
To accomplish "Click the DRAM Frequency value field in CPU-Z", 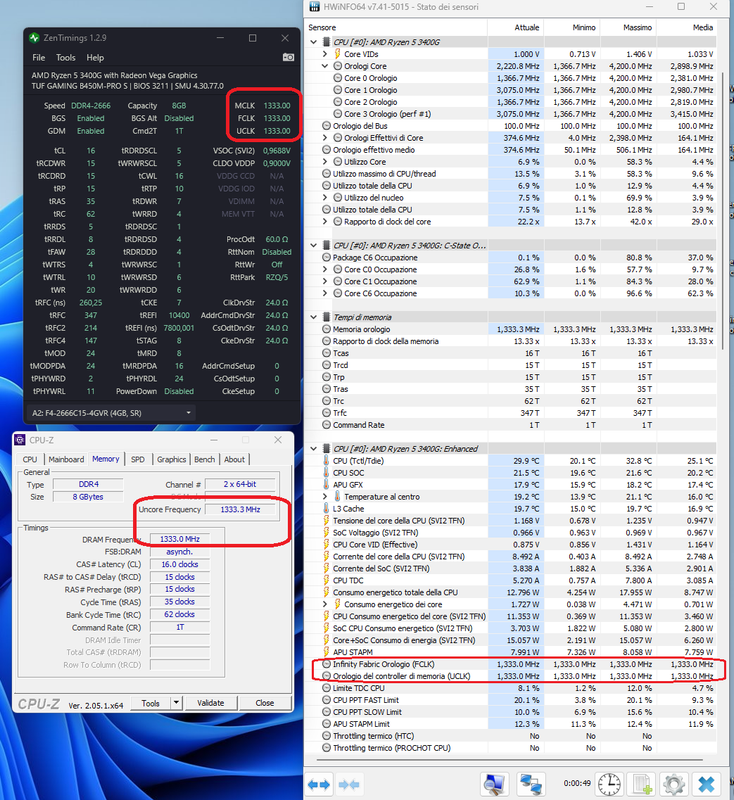I will tap(180, 539).
